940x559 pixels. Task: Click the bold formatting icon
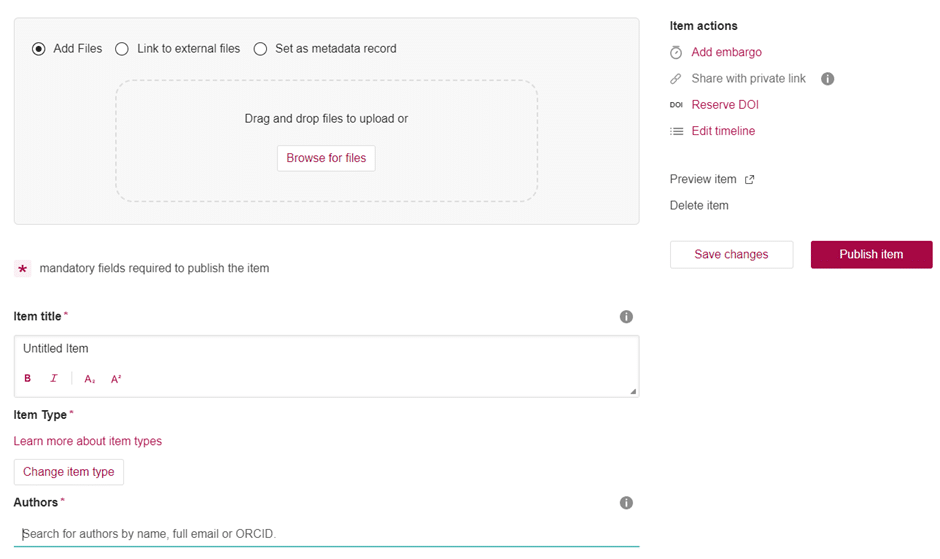pyautogui.click(x=27, y=379)
